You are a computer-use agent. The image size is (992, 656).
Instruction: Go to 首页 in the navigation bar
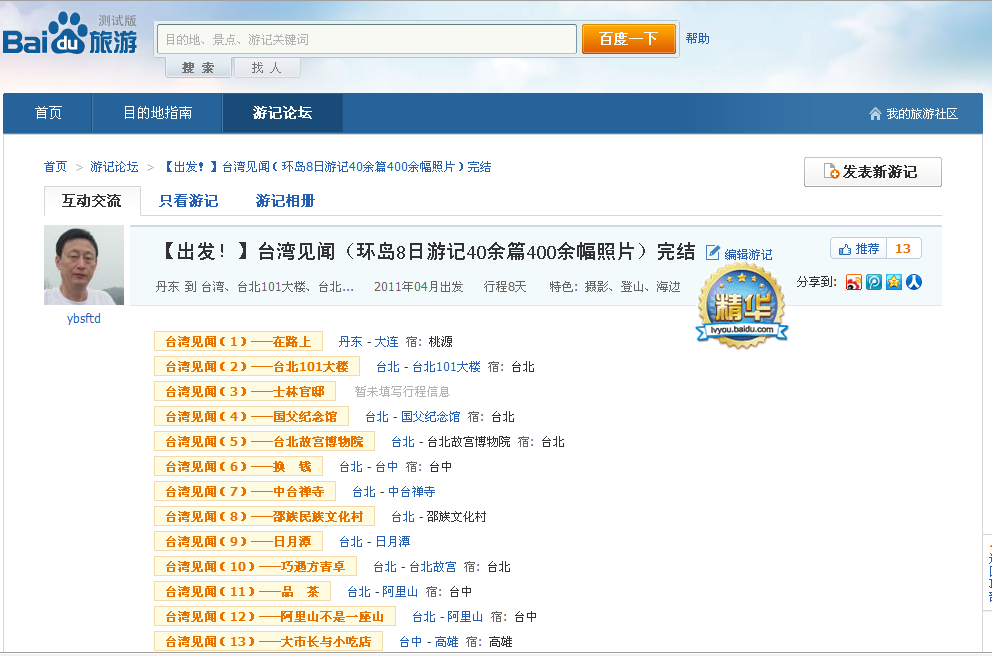[48, 113]
